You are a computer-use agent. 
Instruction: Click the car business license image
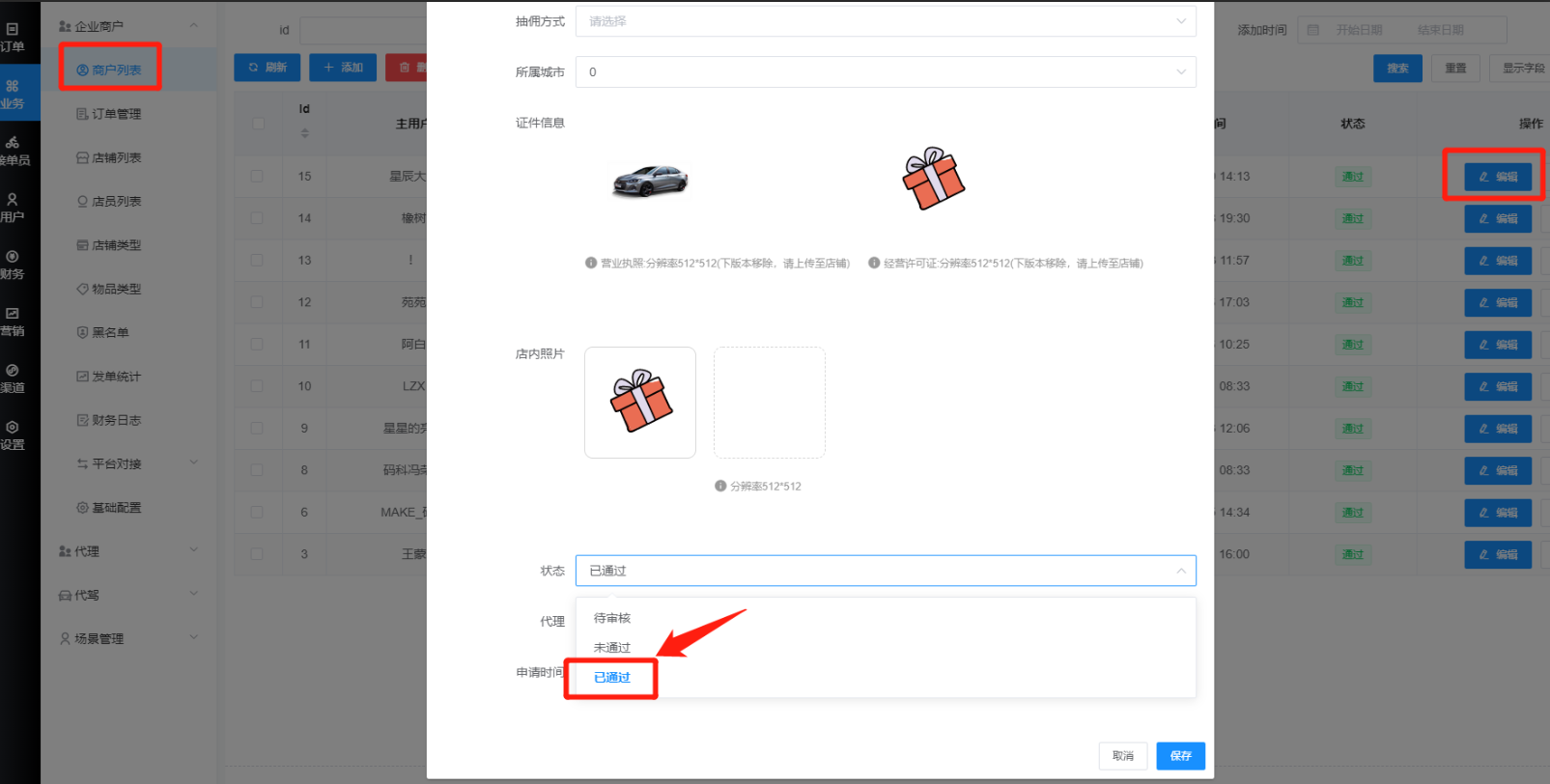(x=650, y=181)
